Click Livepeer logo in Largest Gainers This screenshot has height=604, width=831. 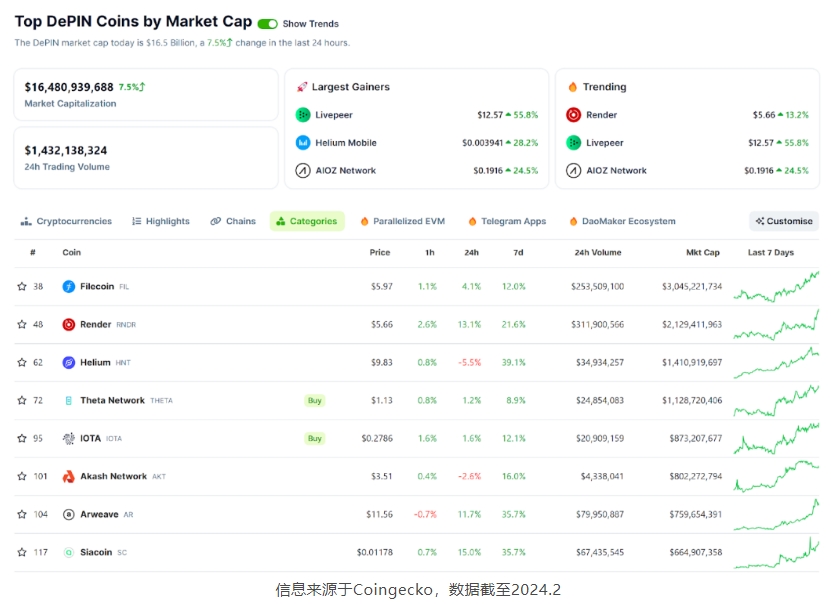coord(303,114)
